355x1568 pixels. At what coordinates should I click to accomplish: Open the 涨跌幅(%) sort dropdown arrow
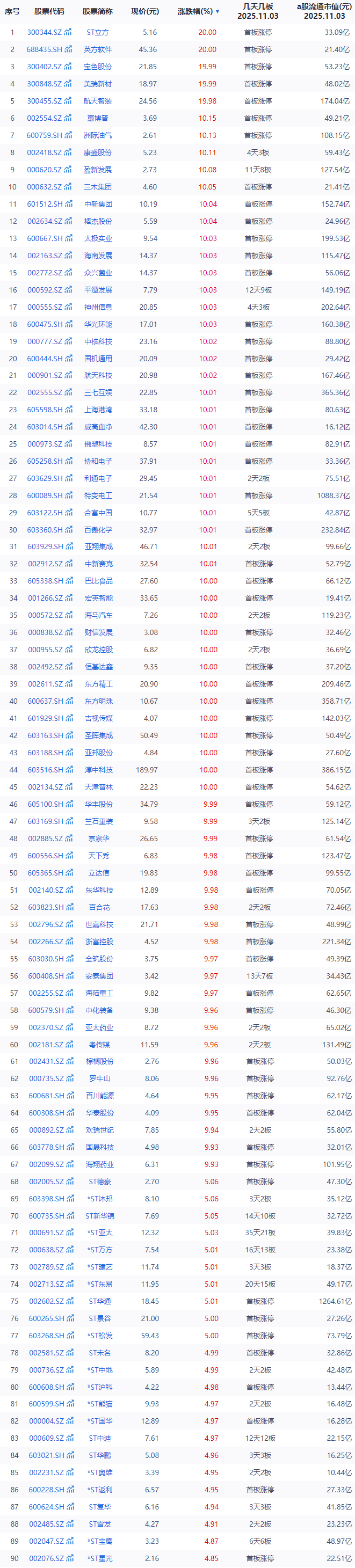(218, 12)
